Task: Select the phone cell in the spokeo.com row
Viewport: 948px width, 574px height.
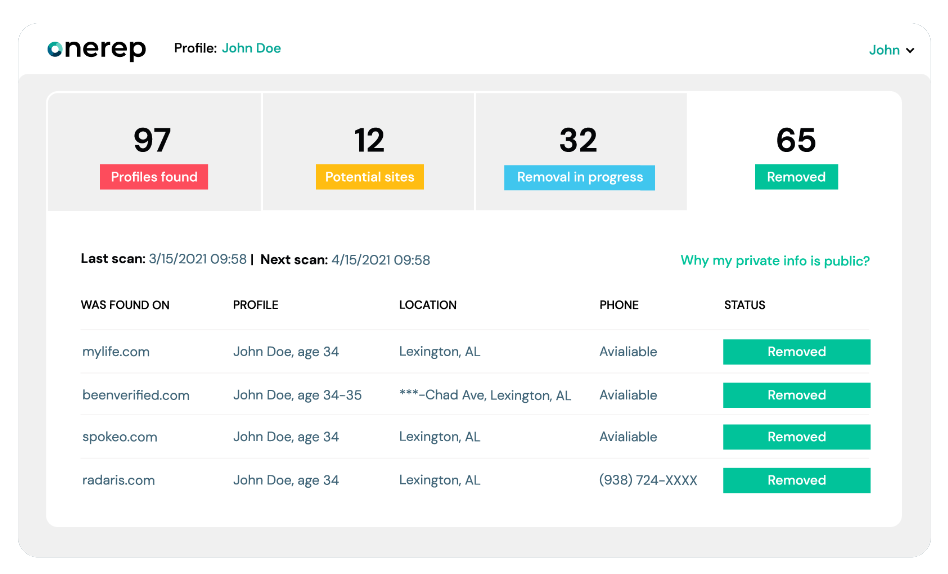Action: coord(628,437)
